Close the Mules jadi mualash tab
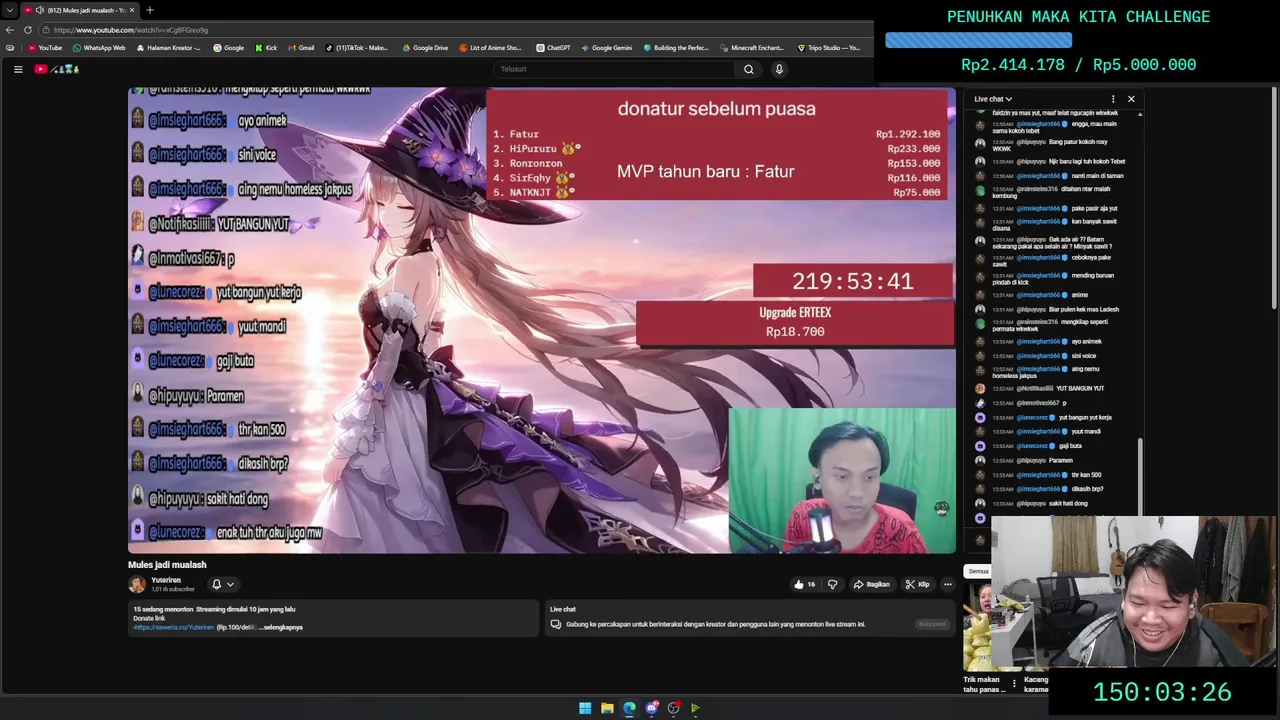Screen dimensions: 1280x720 pyautogui.click(x=131, y=10)
